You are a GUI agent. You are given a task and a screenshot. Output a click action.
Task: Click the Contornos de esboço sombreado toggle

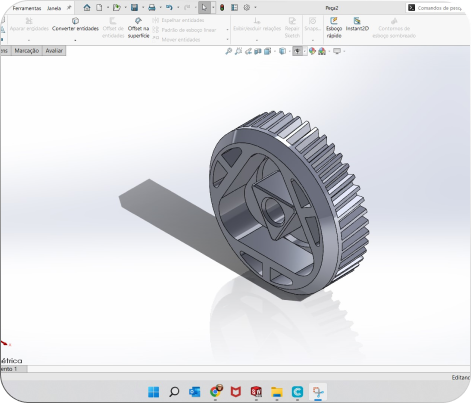point(394,28)
